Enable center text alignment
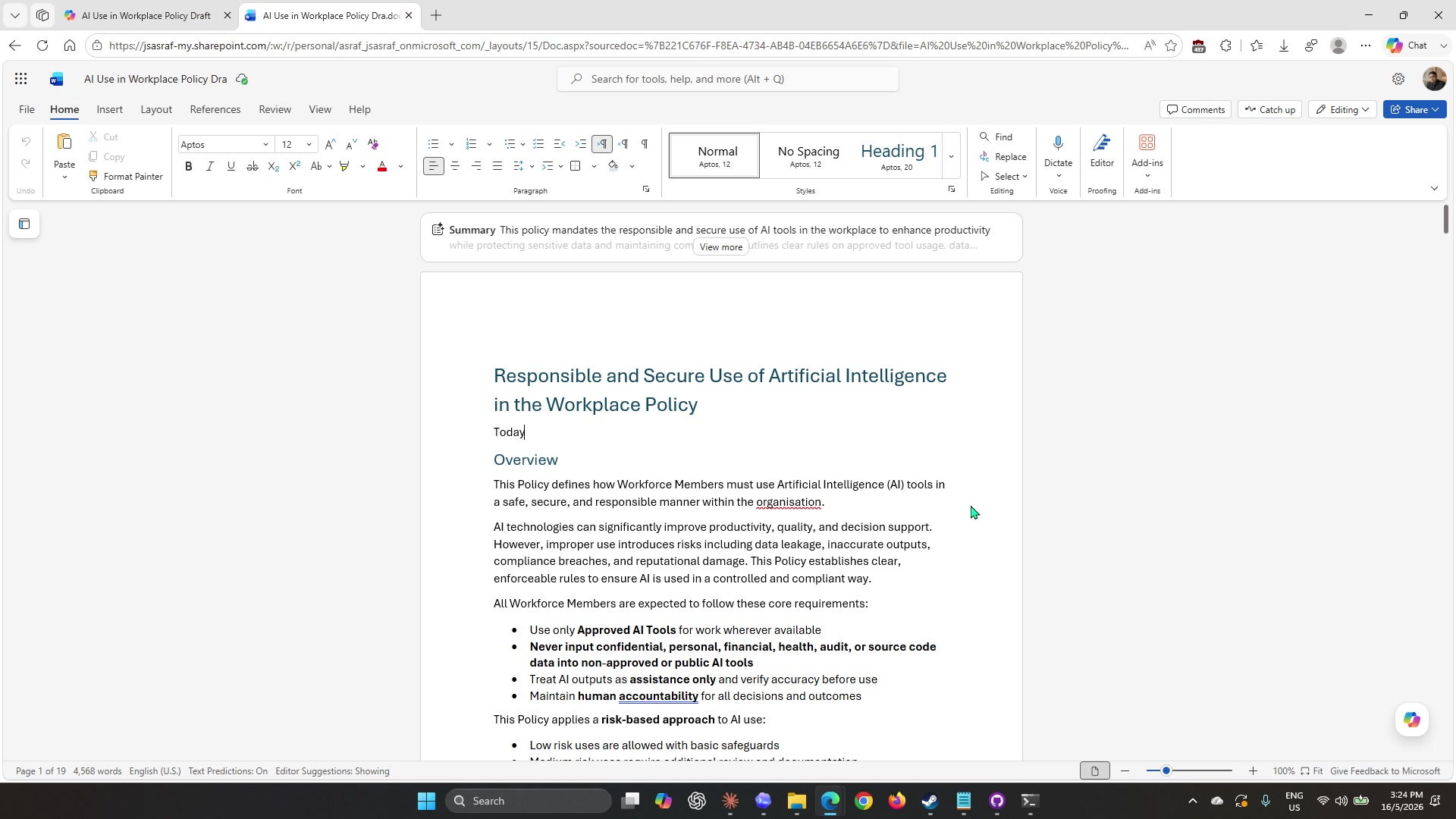The height and width of the screenshot is (819, 1456). [x=455, y=166]
